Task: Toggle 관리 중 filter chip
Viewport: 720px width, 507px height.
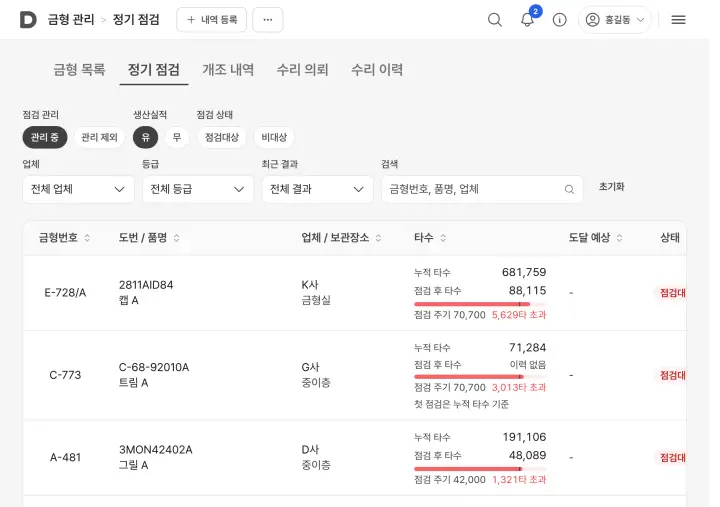Action: [45, 137]
